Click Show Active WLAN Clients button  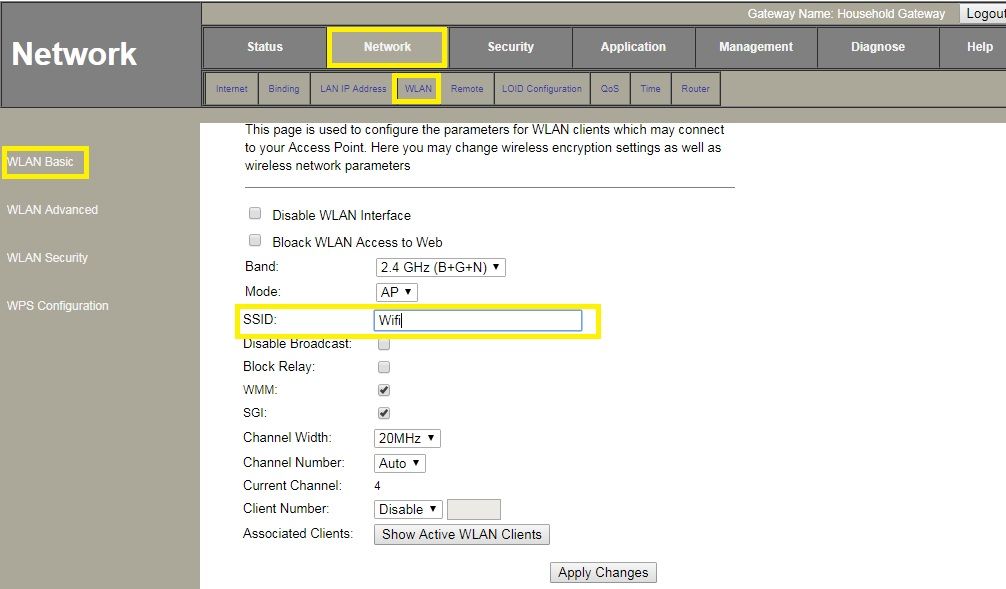point(461,534)
